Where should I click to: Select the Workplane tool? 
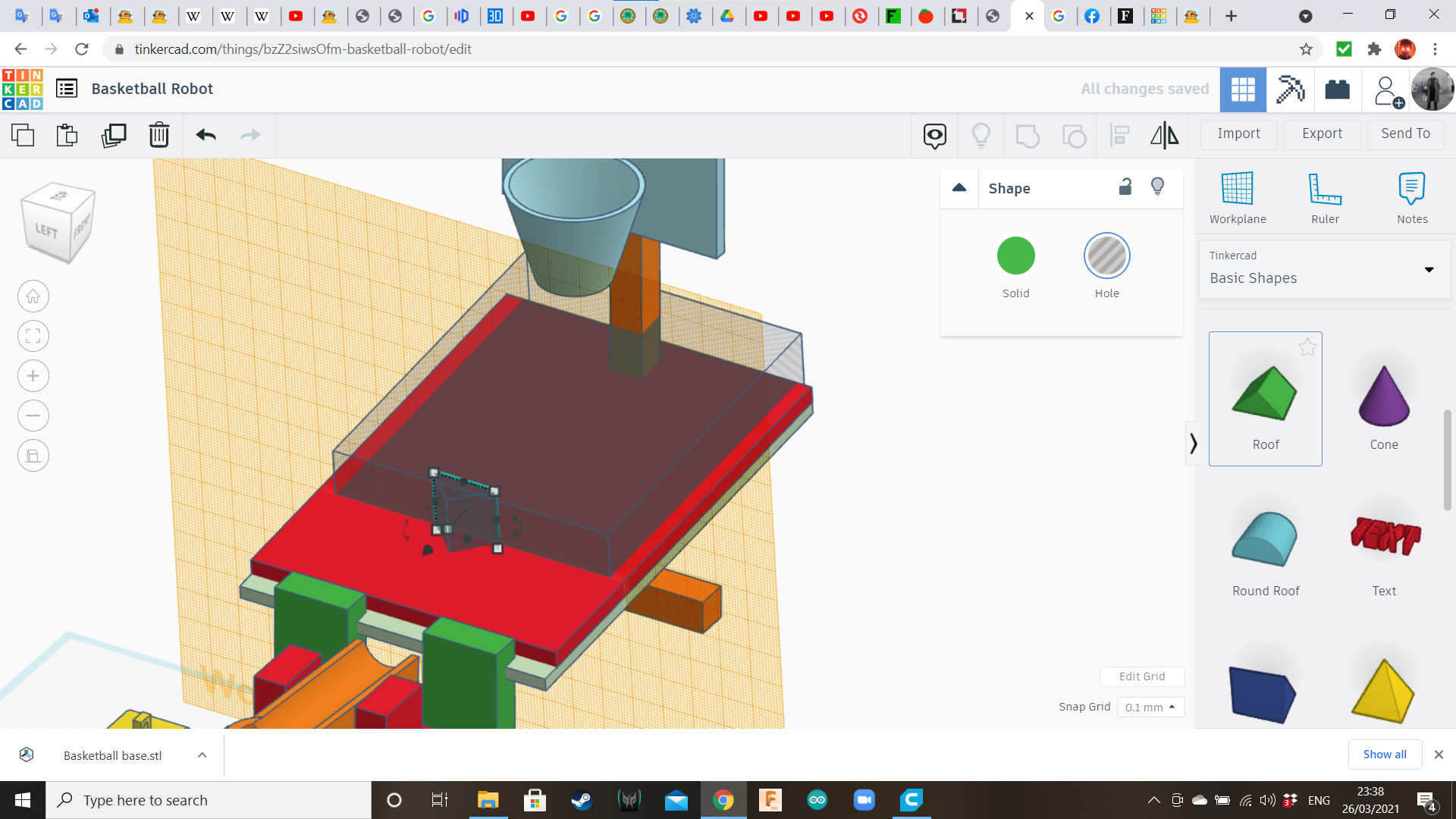1237,196
